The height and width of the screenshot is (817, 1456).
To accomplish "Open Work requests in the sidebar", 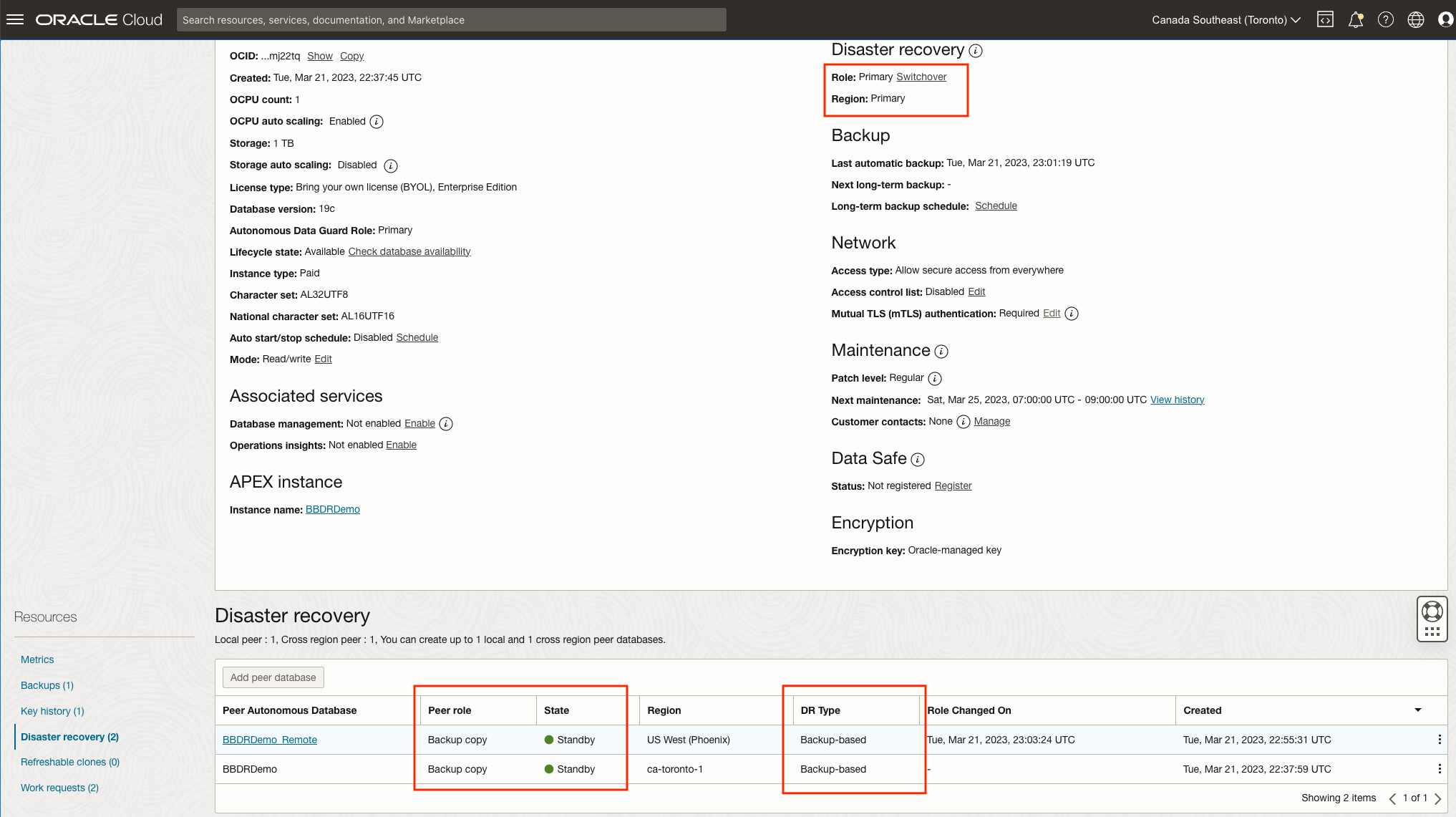I will click(59, 787).
